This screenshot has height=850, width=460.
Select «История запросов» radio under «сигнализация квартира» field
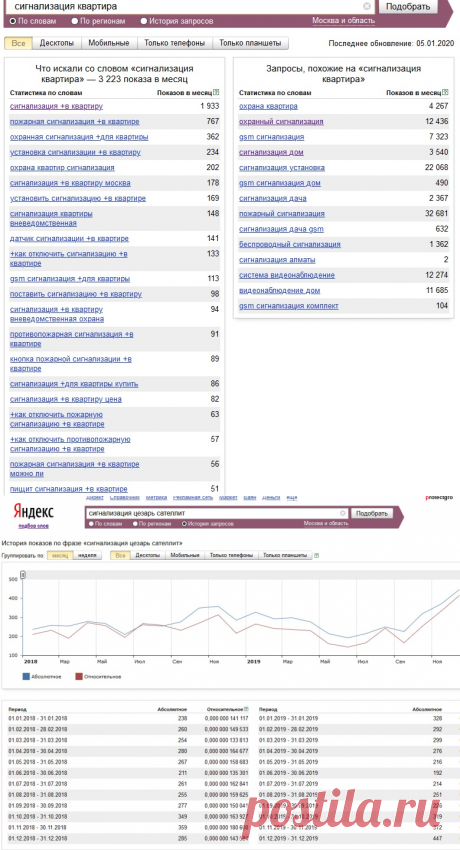tap(144, 21)
